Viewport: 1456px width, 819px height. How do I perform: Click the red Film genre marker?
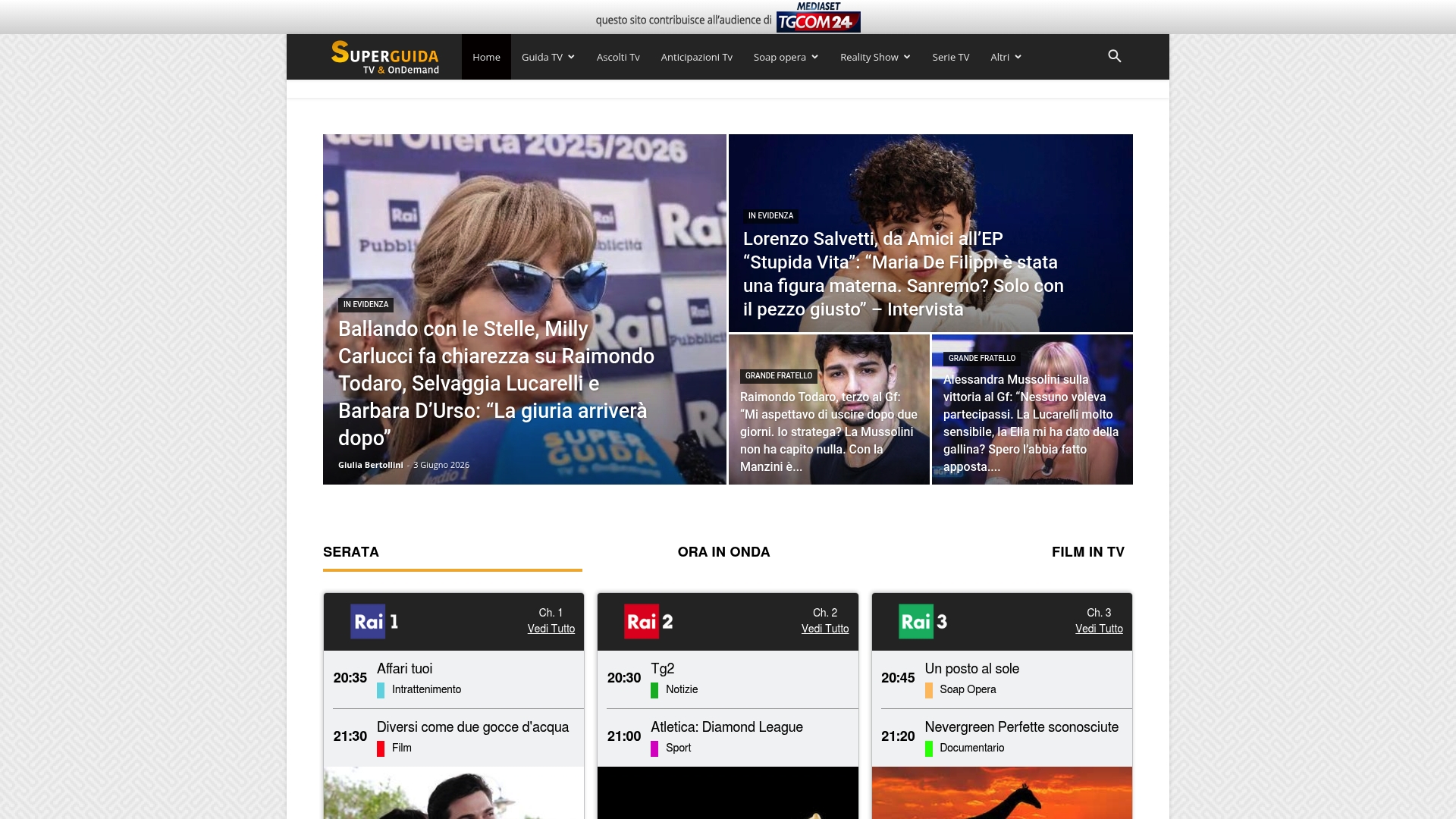(x=381, y=748)
